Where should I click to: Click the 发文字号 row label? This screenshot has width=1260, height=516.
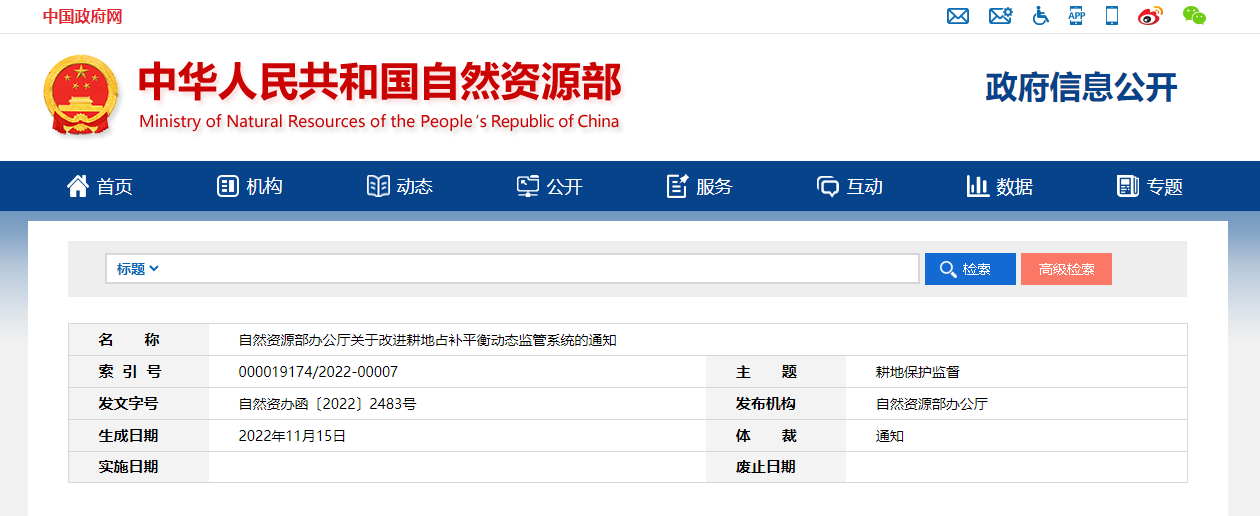pyautogui.click(x=129, y=404)
